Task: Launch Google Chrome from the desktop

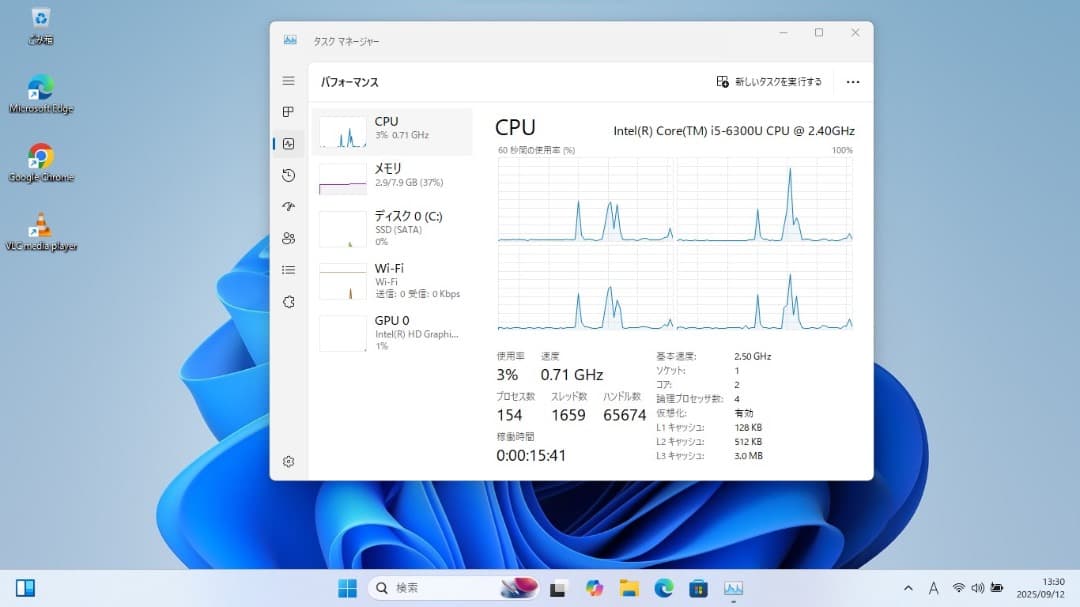Action: [x=40, y=155]
